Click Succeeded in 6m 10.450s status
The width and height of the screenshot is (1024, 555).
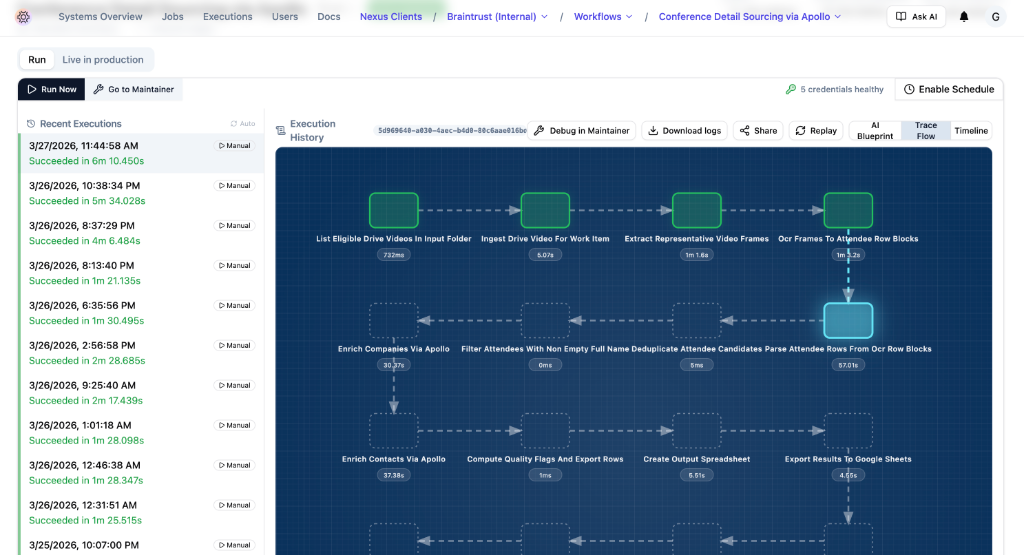tap(86, 161)
